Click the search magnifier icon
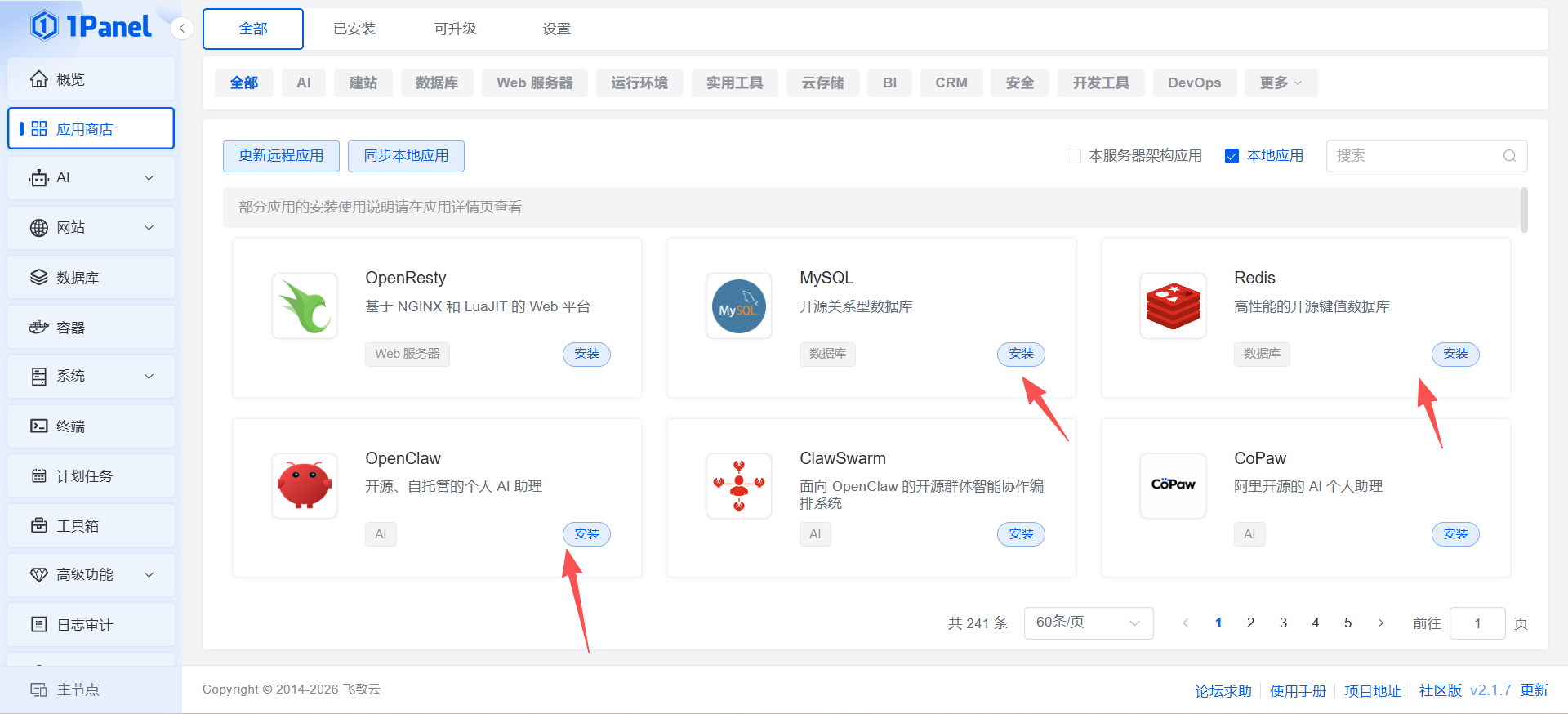1568x714 pixels. click(1509, 156)
